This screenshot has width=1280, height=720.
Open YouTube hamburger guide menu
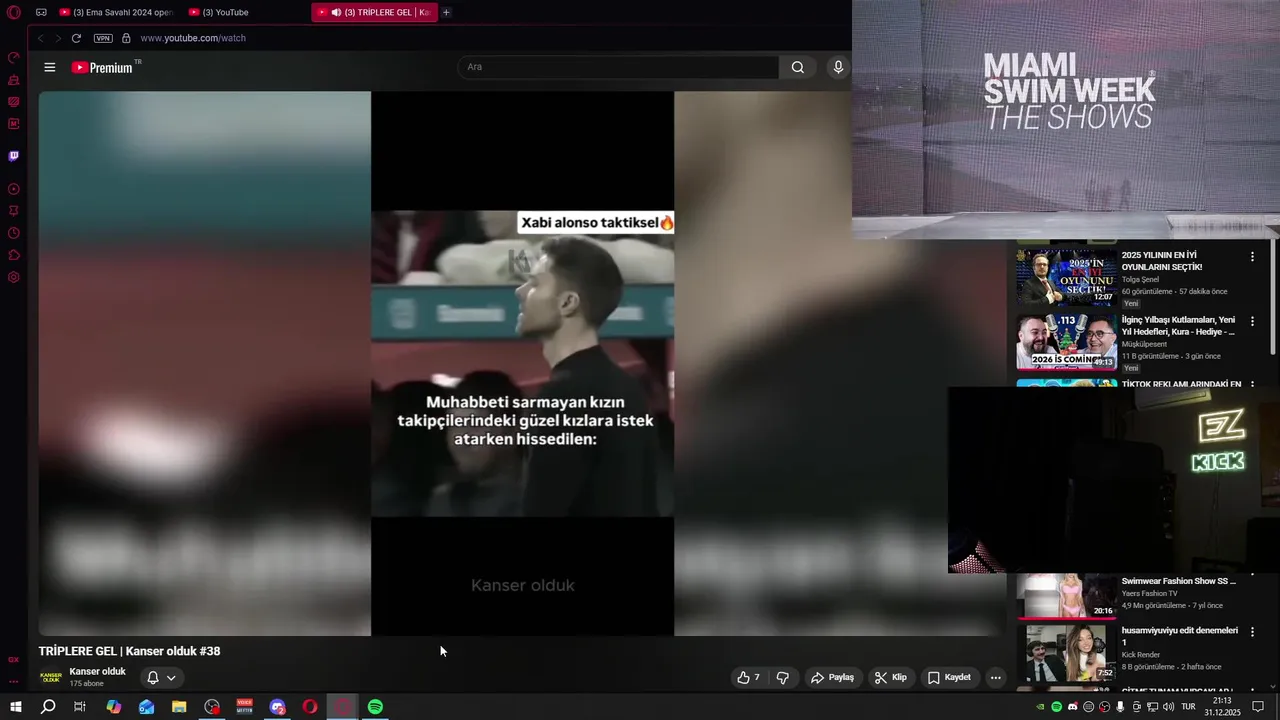pos(50,67)
